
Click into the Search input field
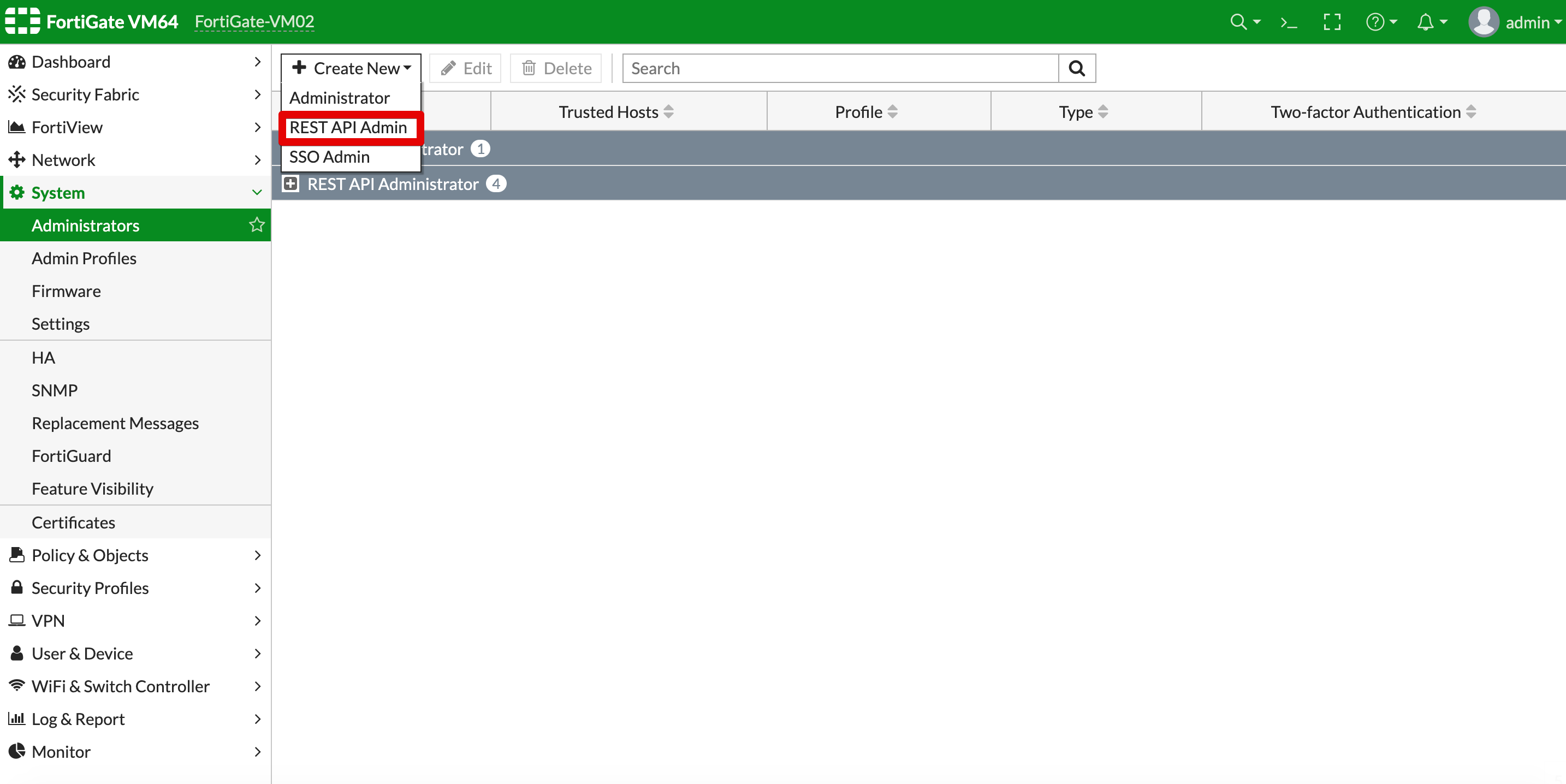(x=839, y=68)
